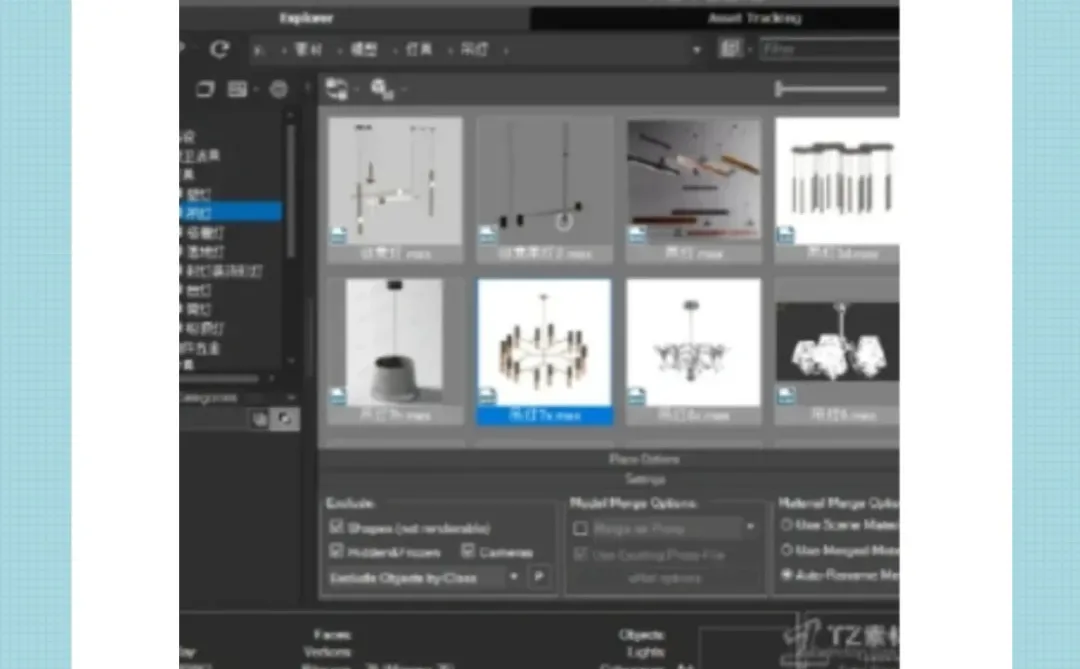Open the path history dropdown arrow
Screen dimensions: 1080x669
pyautogui.click(x=696, y=50)
